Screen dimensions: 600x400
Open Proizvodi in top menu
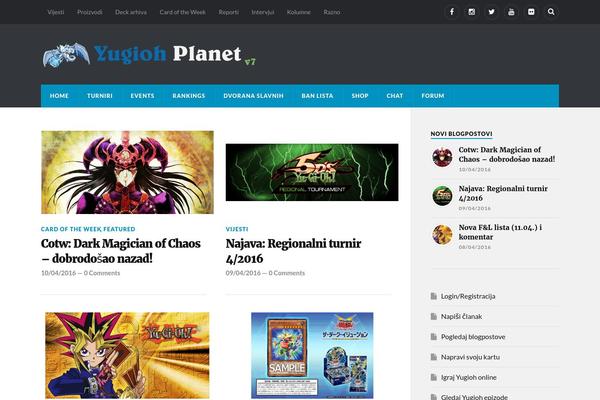point(90,12)
